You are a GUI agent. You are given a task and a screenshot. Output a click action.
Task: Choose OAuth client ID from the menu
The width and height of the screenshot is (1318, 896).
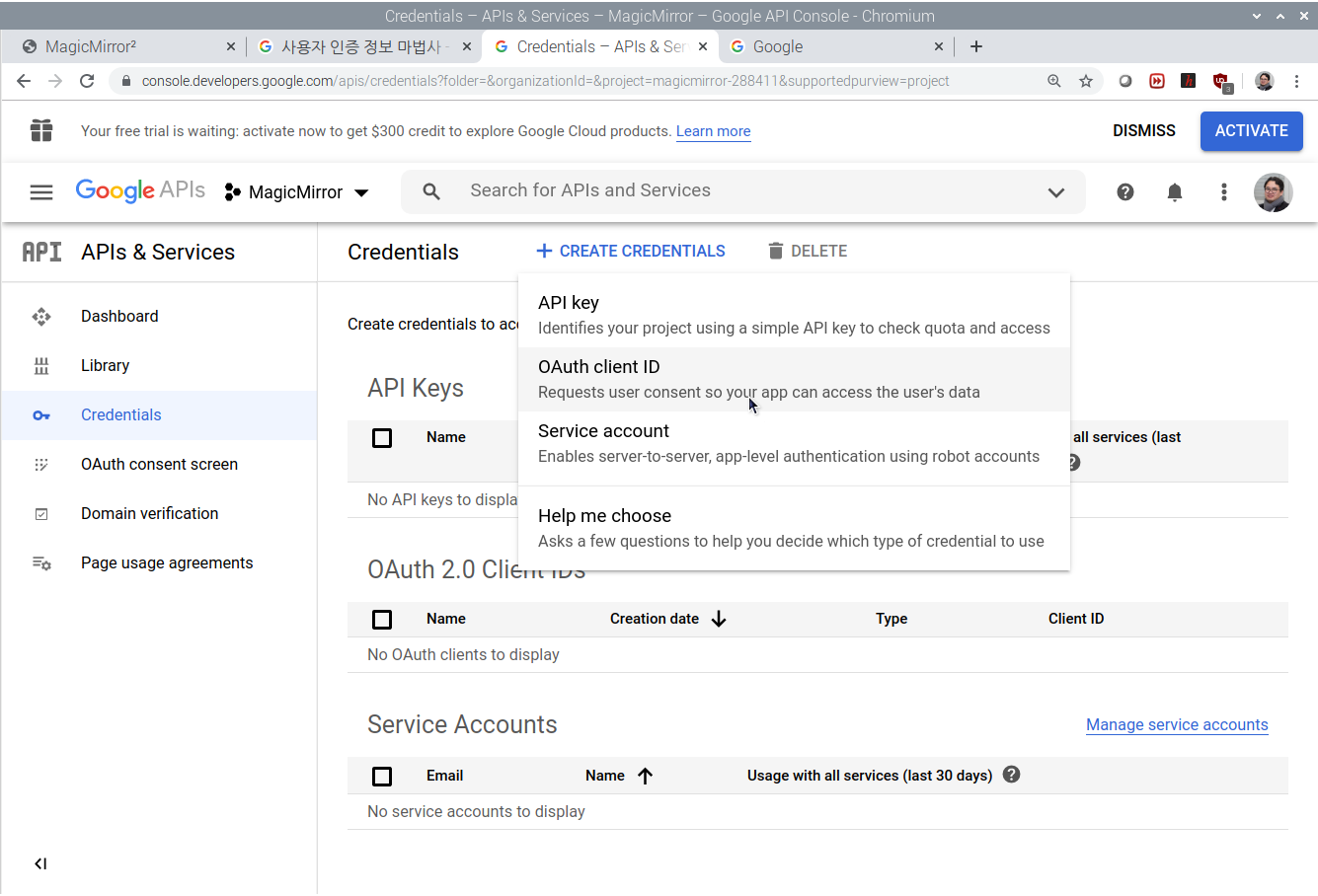pos(794,379)
